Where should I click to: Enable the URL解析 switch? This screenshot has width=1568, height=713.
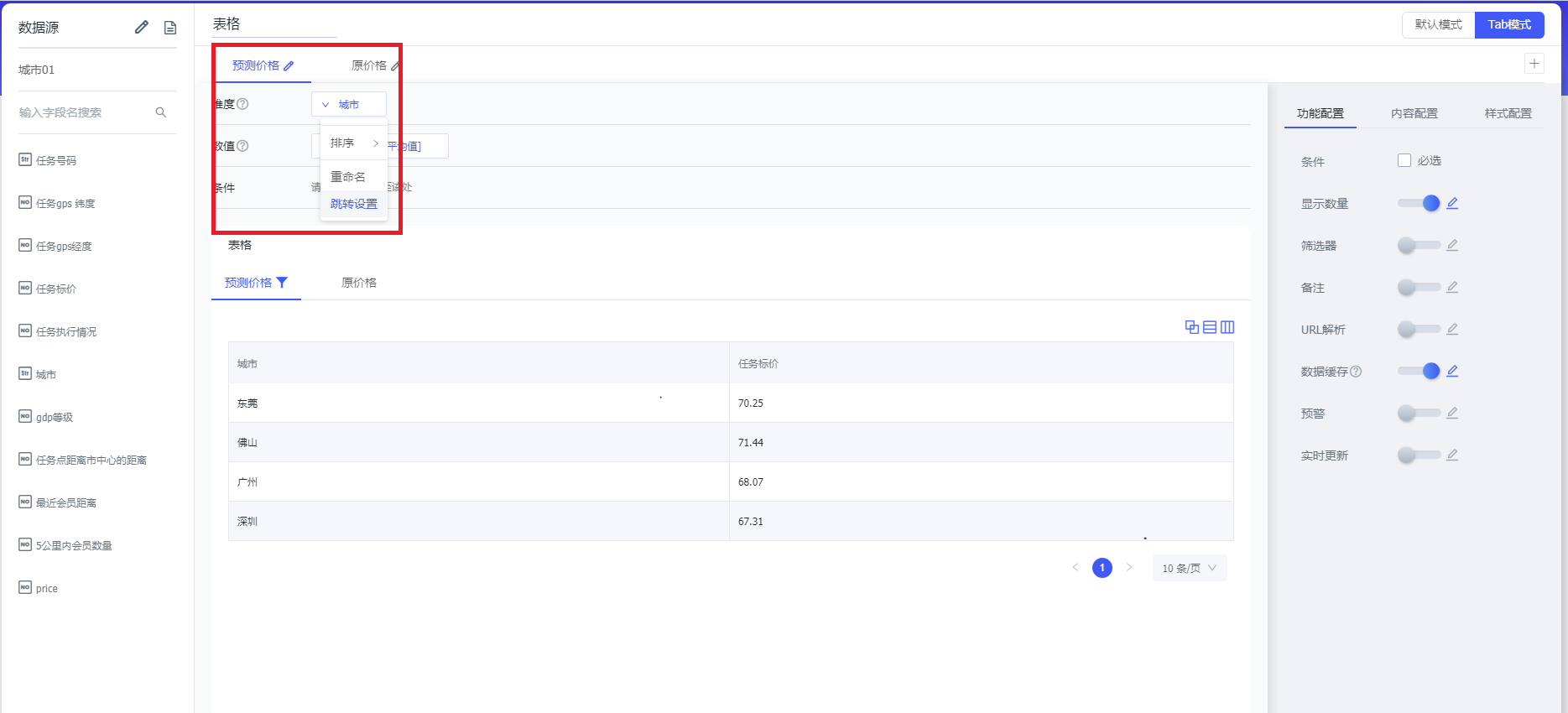[x=1418, y=329]
